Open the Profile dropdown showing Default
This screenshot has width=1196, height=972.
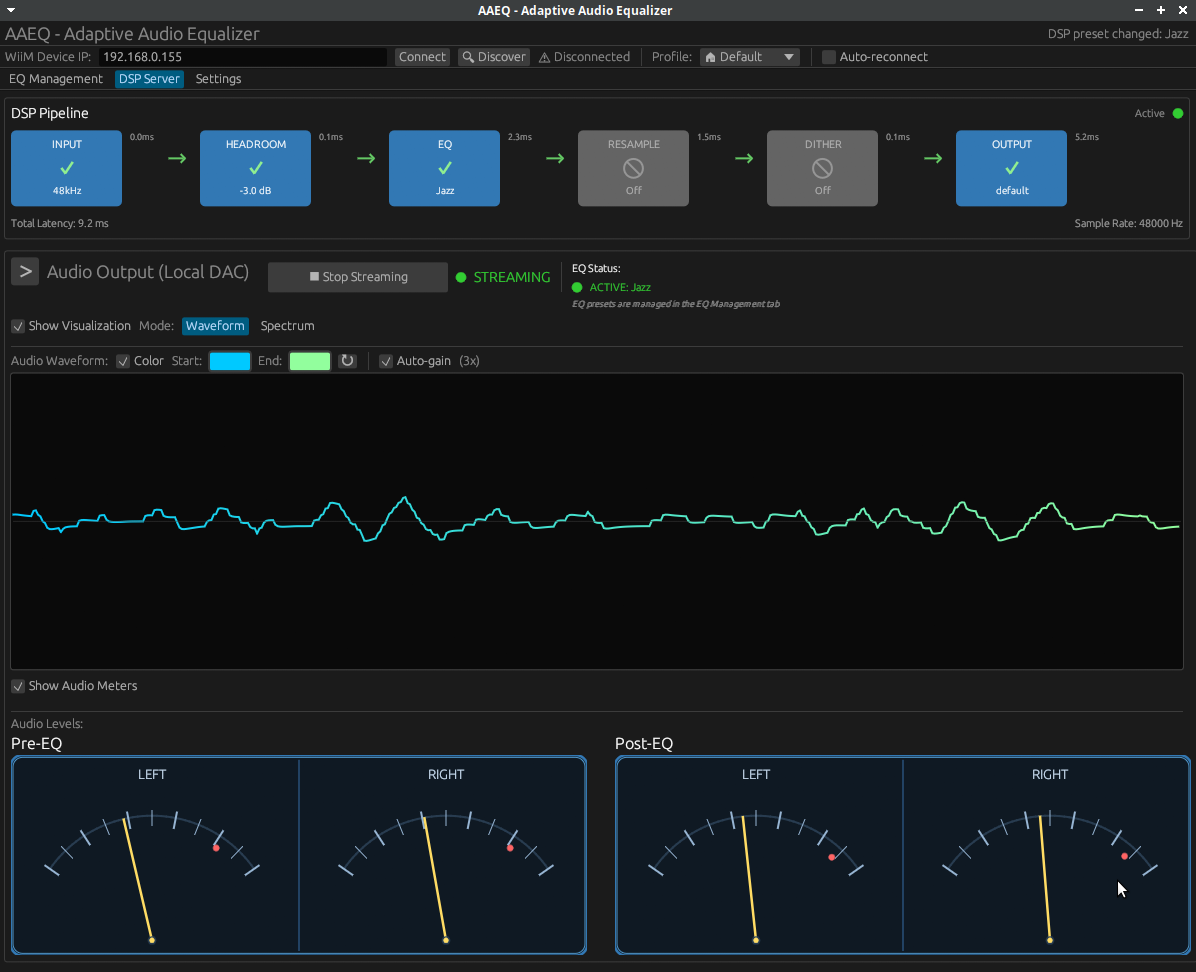(x=749, y=57)
